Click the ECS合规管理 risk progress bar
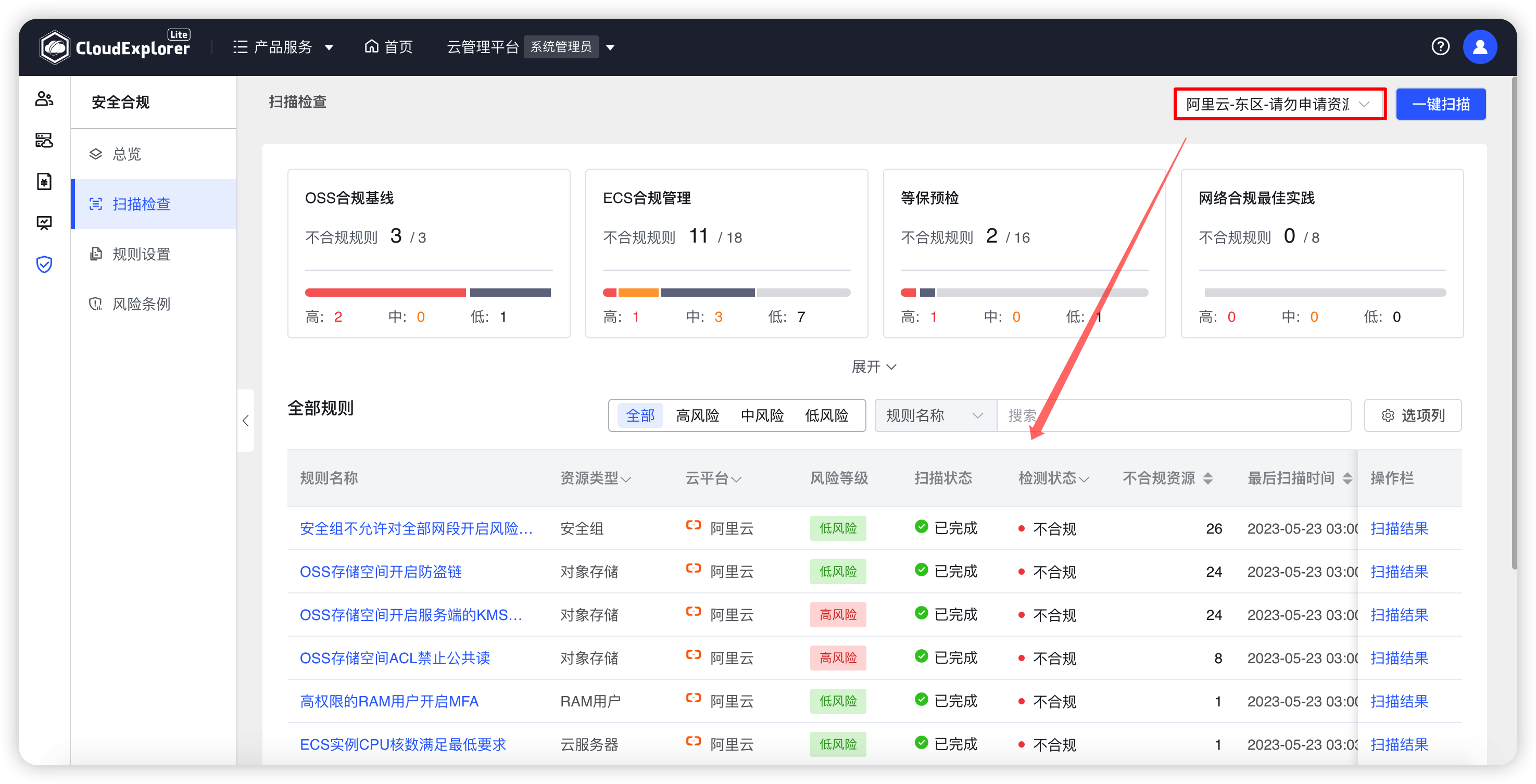Screen dimensions: 1536x784 pos(726,292)
